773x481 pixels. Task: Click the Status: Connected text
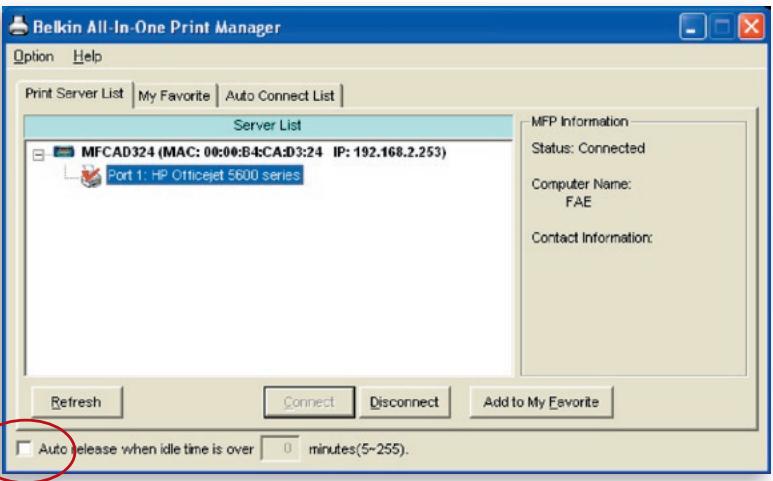click(588, 148)
